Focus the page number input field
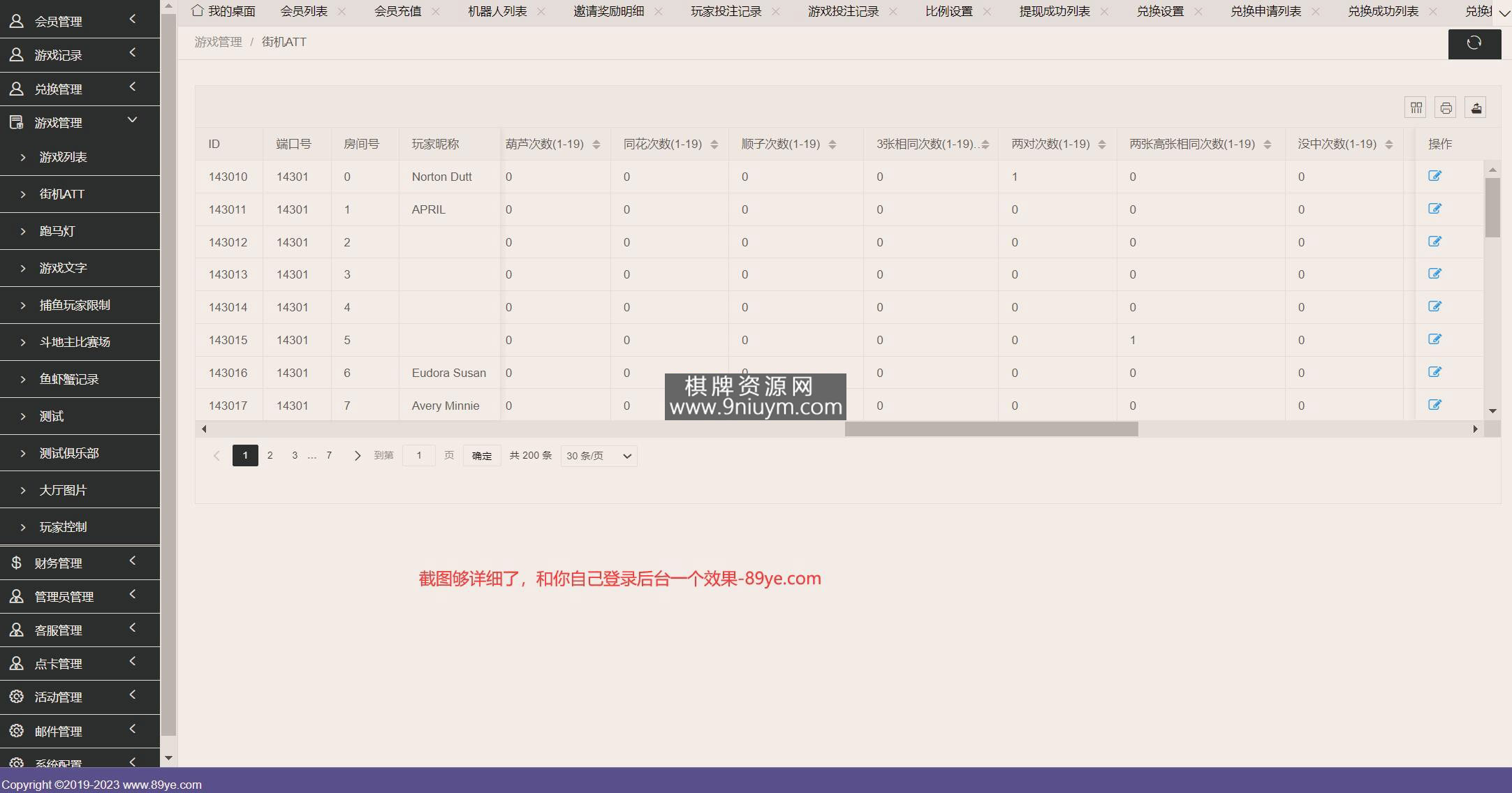Screen dimensions: 1512x793 click(x=419, y=456)
